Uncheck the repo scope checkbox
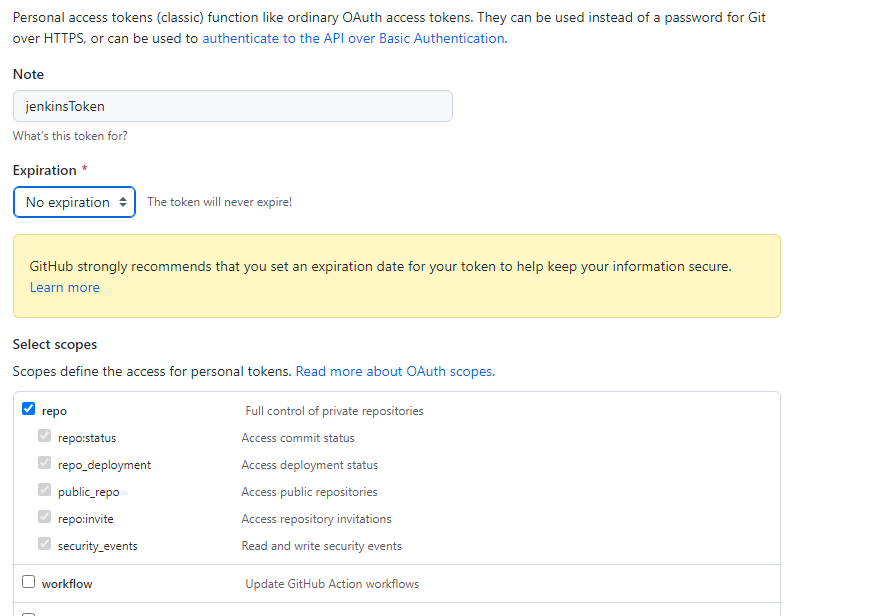 [28, 409]
